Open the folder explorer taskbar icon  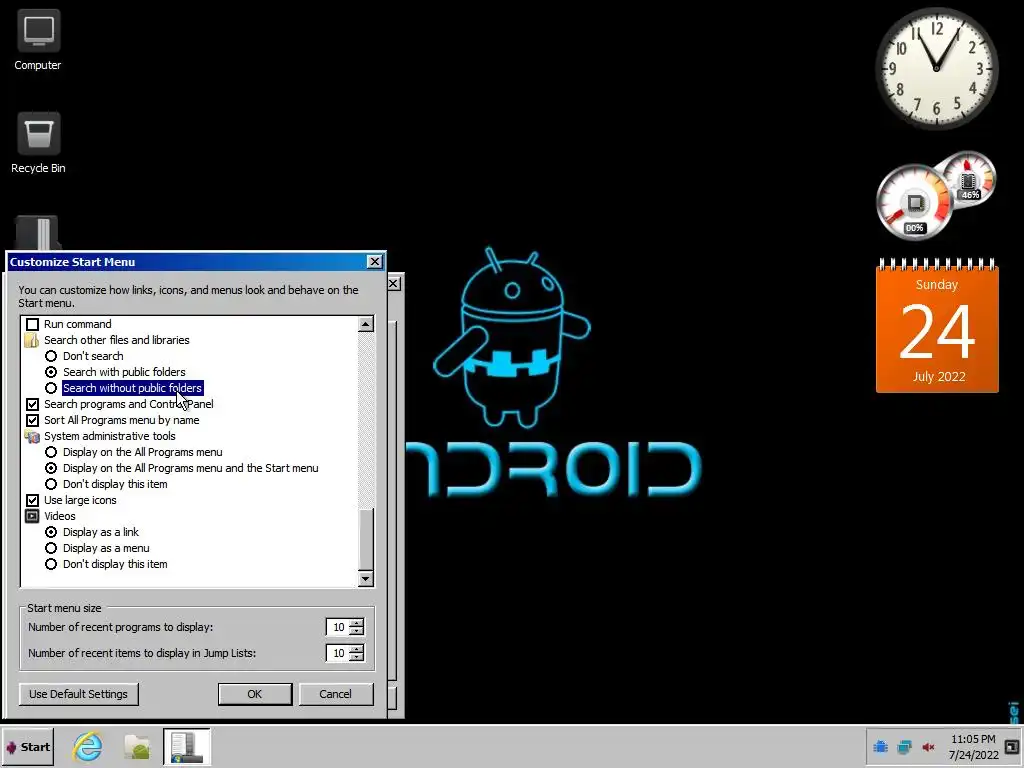(x=137, y=746)
